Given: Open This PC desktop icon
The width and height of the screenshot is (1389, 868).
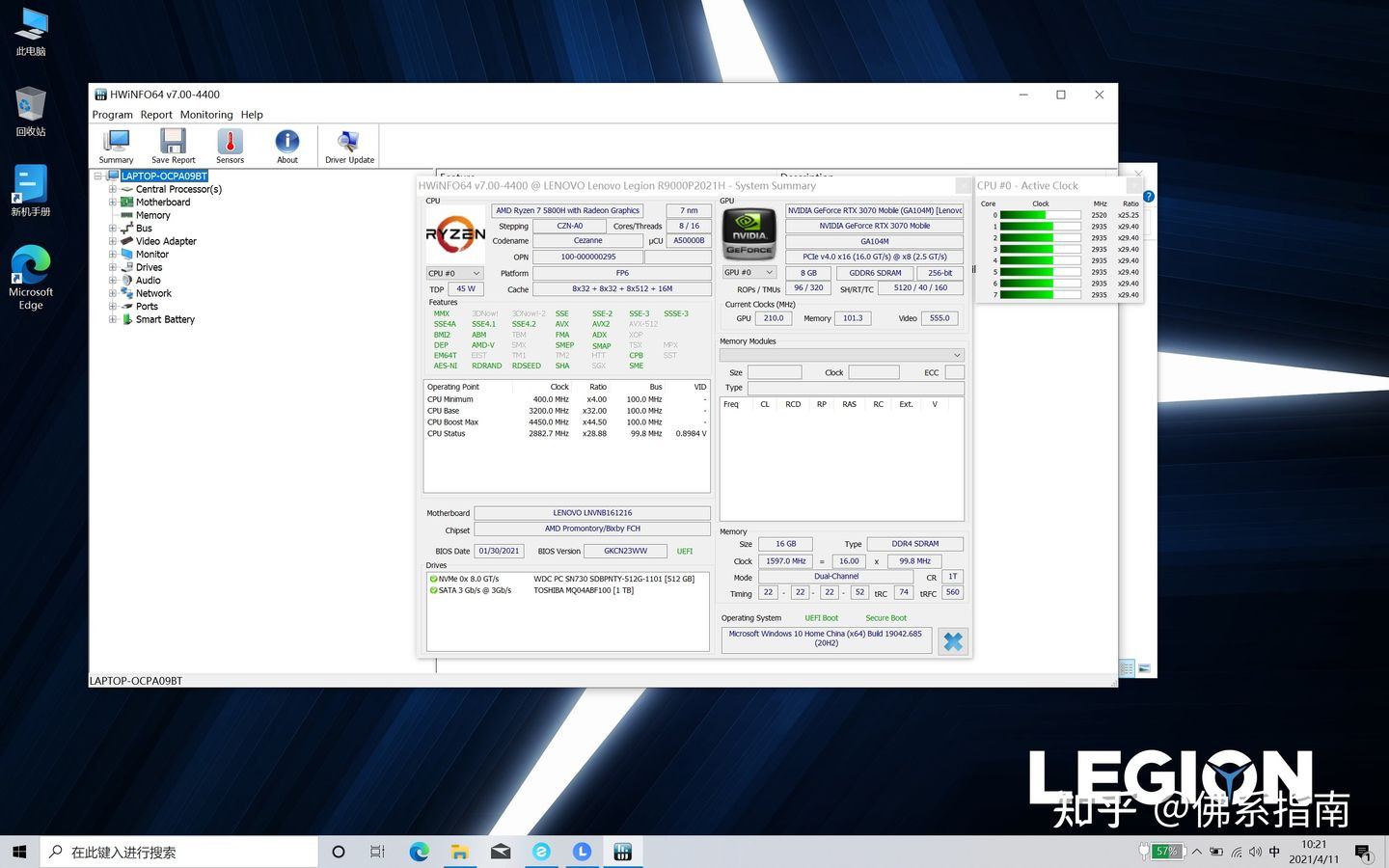Looking at the screenshot, I should [31, 31].
